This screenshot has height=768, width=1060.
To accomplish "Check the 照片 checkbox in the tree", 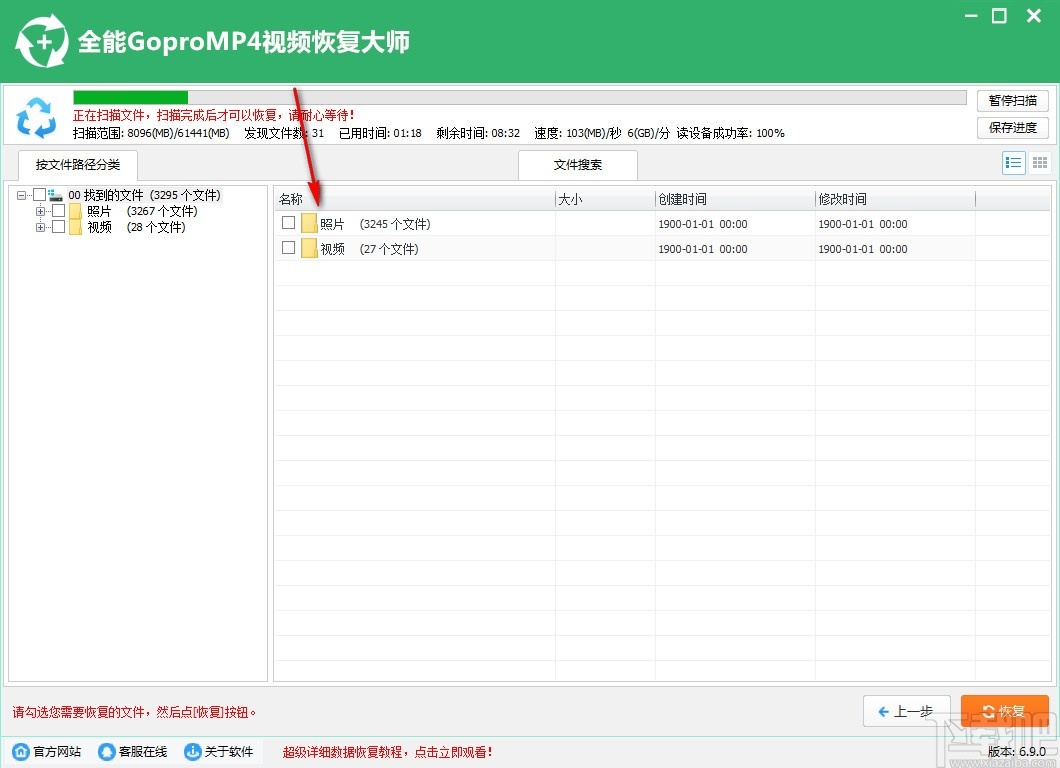I will coord(59,211).
